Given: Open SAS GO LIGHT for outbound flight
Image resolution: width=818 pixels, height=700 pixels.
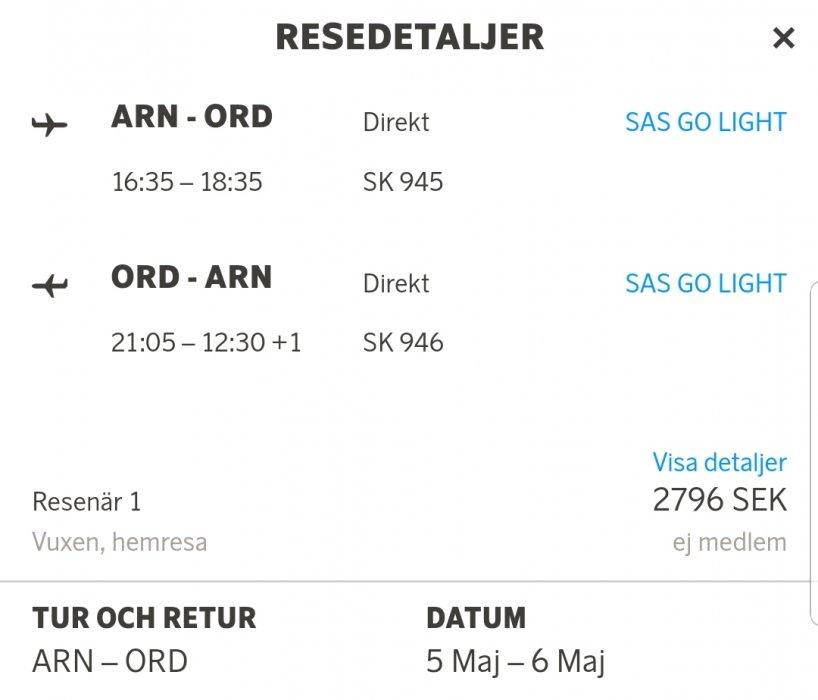Looking at the screenshot, I should 705,122.
